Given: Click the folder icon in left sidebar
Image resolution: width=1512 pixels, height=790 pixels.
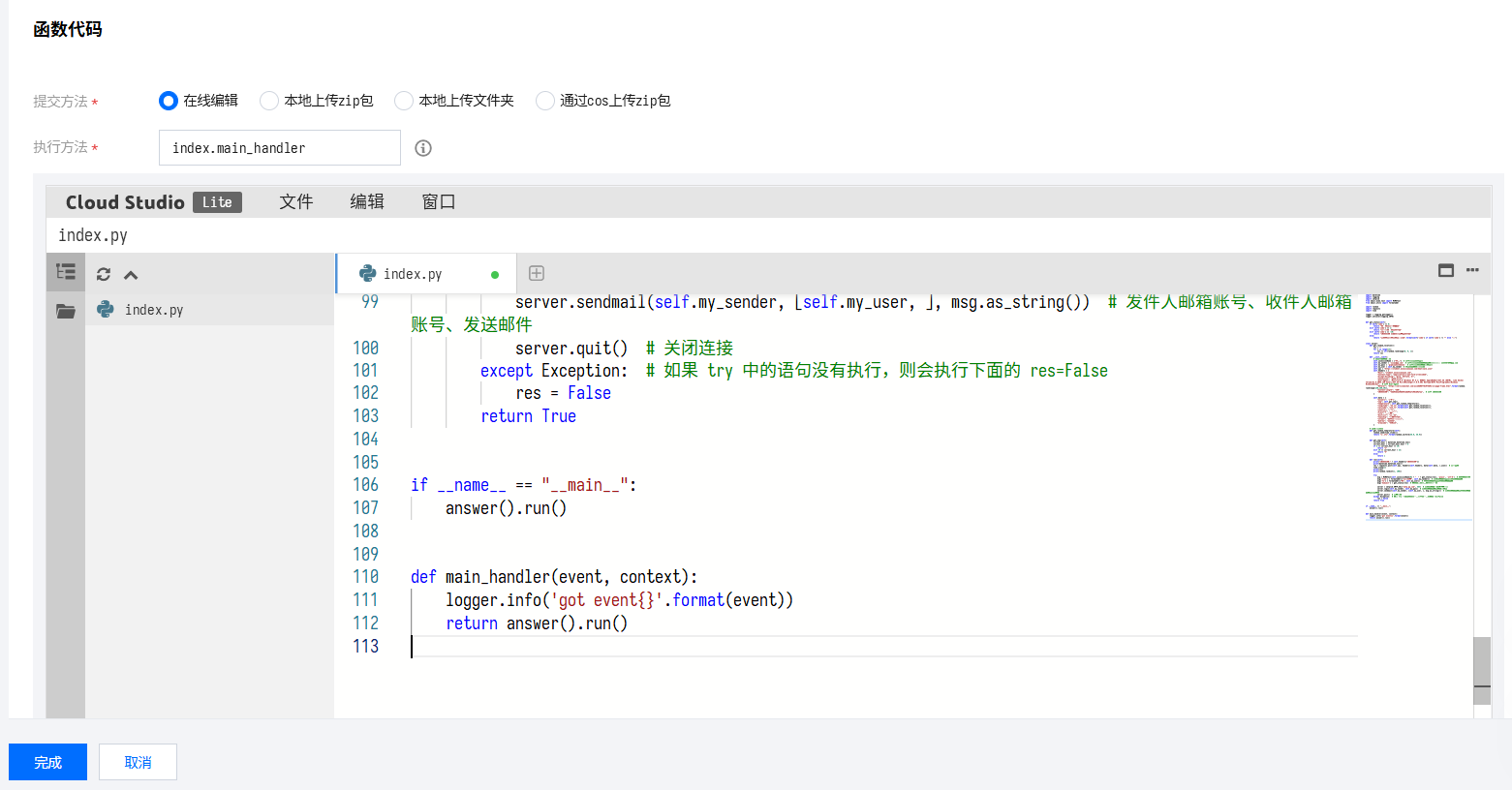Looking at the screenshot, I should point(66,311).
